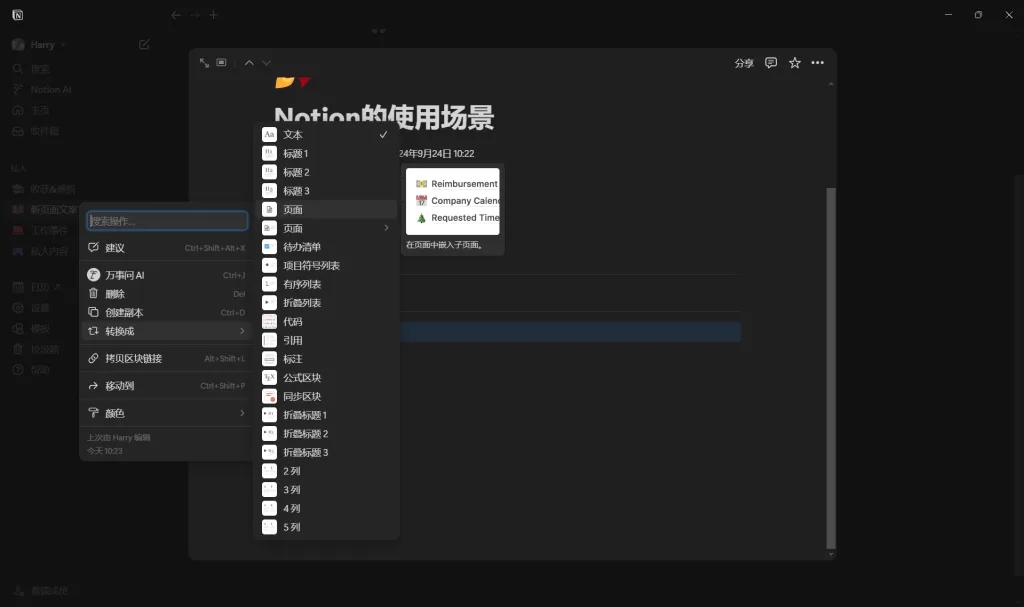
Task: Choose 万事问 AI in the context menu
Action: point(167,275)
